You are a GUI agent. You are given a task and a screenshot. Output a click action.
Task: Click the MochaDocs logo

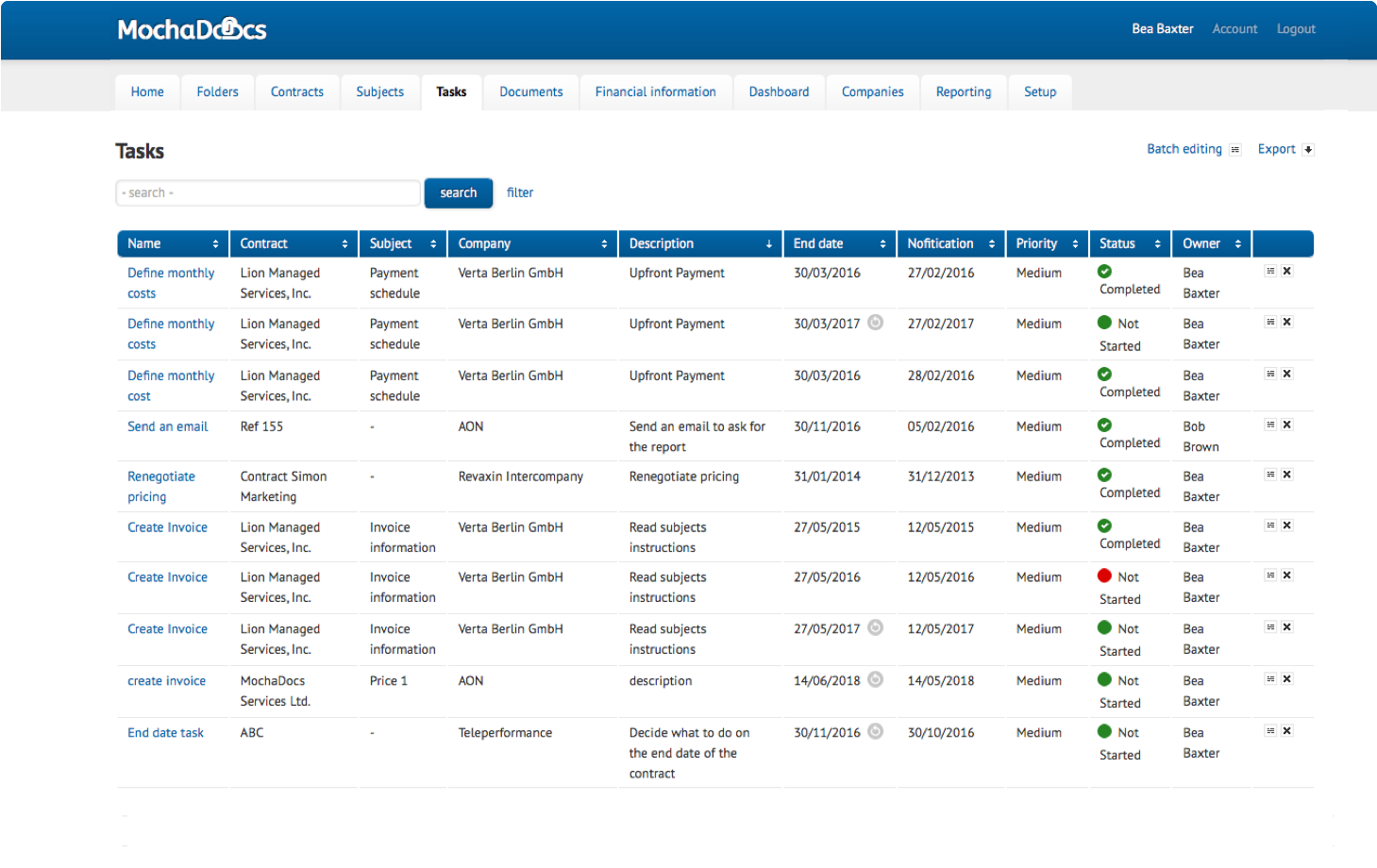point(192,30)
